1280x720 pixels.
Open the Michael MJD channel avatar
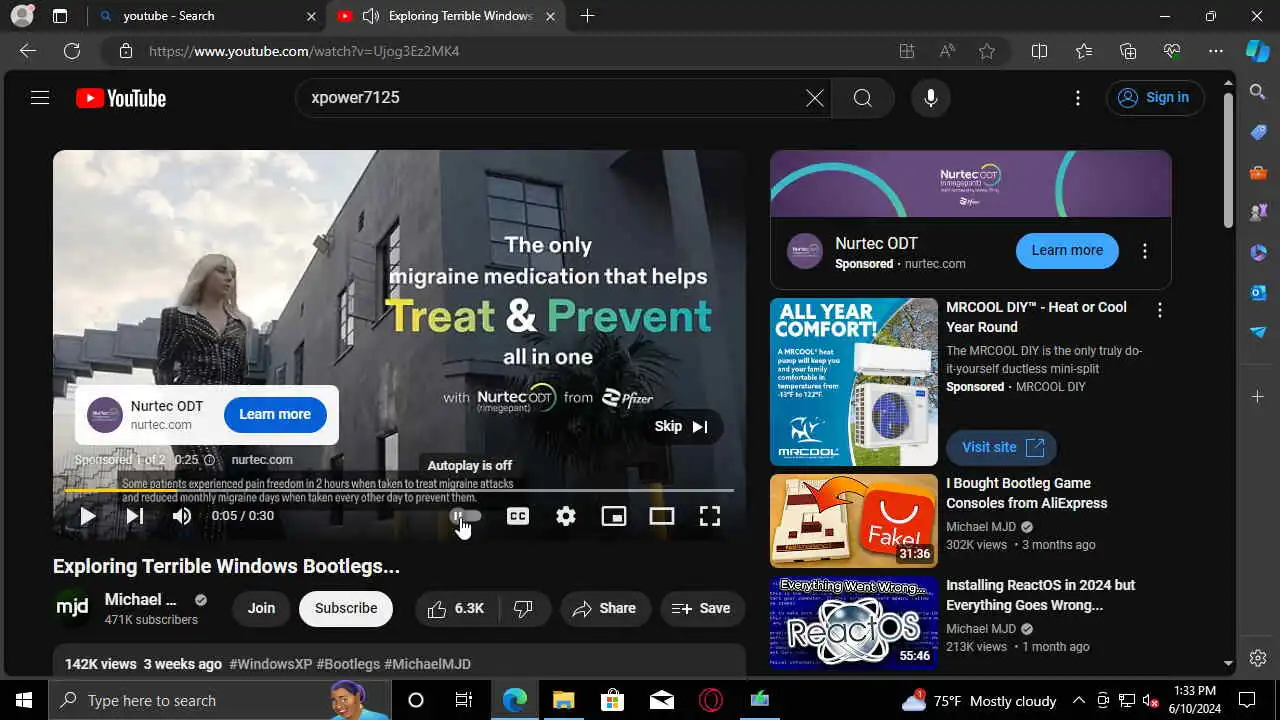(x=73, y=608)
